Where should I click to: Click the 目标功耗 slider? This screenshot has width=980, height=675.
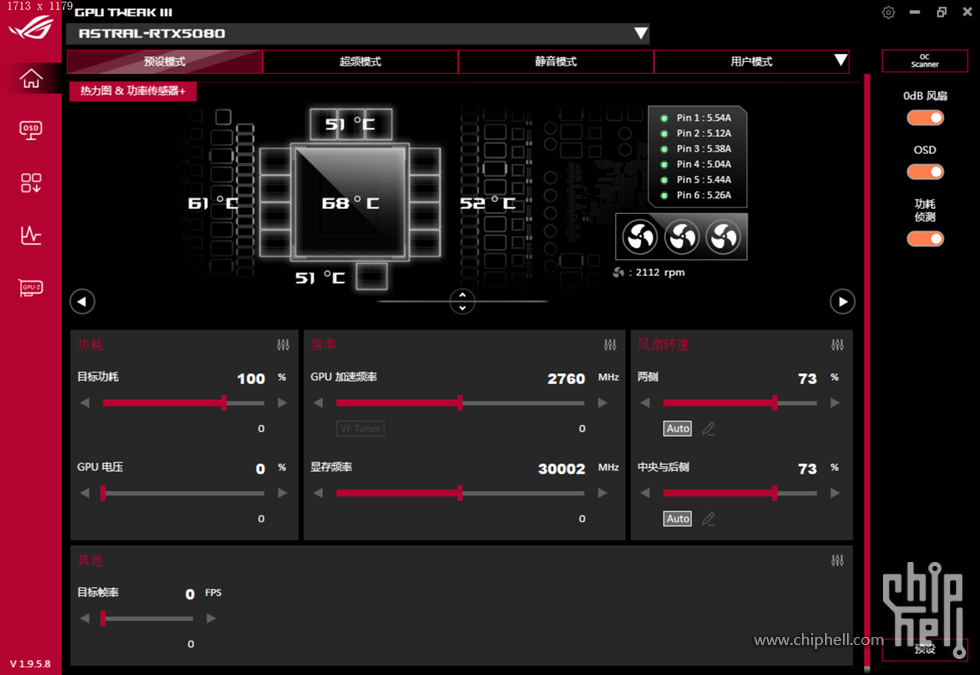tap(184, 403)
